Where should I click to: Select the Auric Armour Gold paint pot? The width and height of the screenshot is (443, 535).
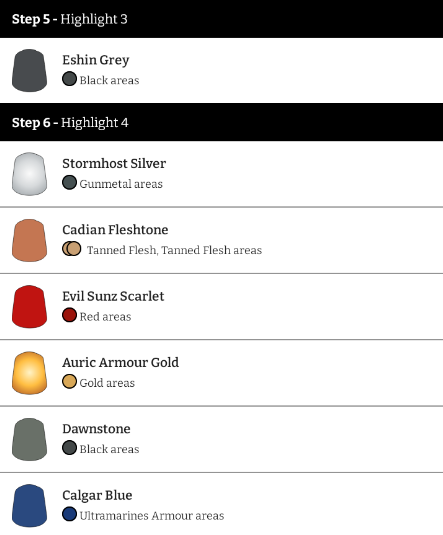tap(29, 373)
